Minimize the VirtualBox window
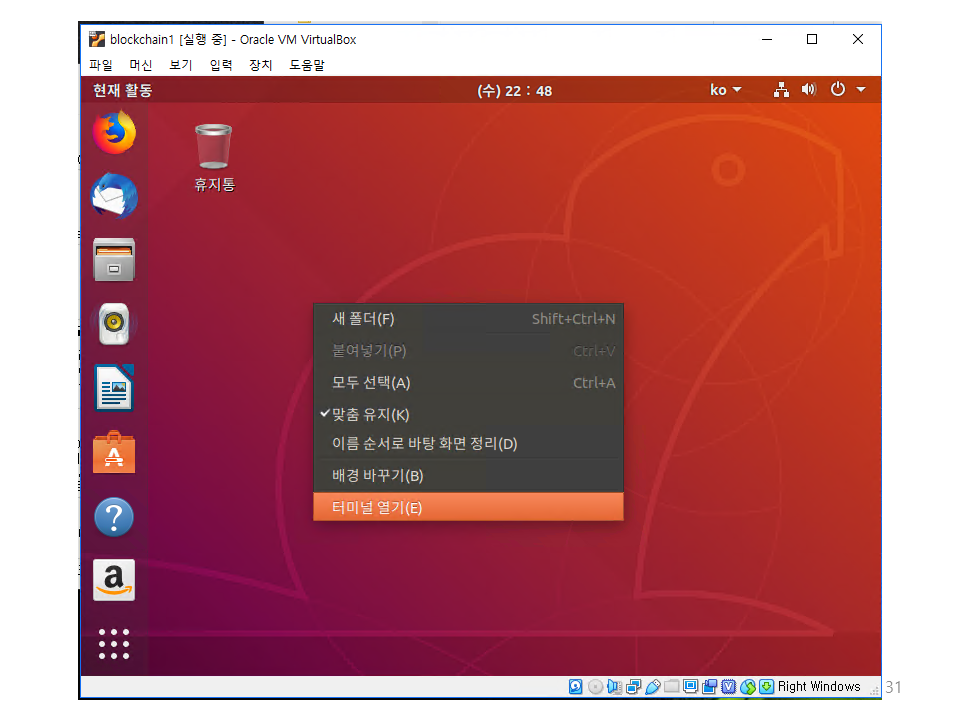Viewport: 960px width, 720px height. (x=767, y=39)
